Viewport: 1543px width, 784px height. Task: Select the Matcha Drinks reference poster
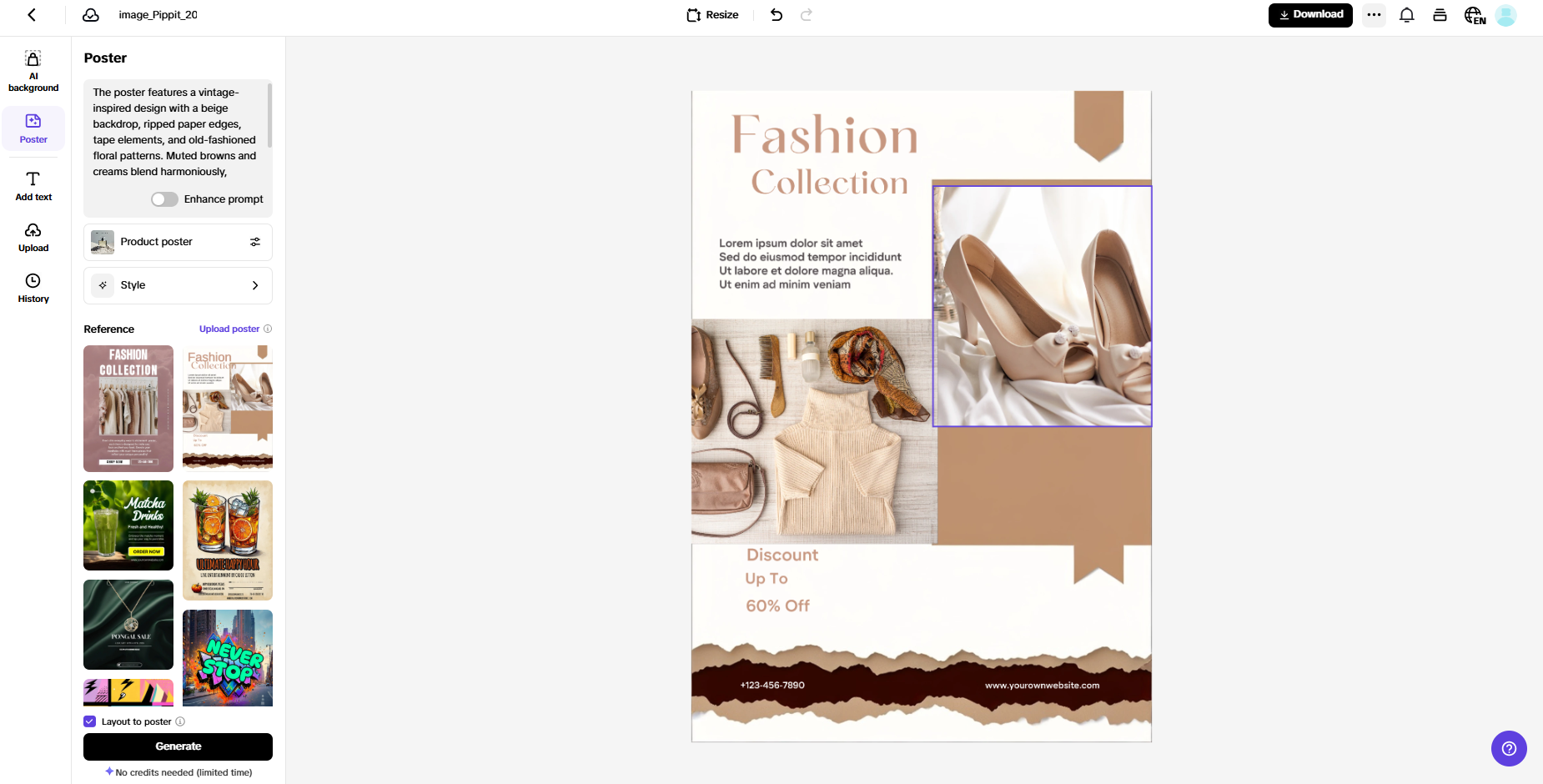point(128,525)
